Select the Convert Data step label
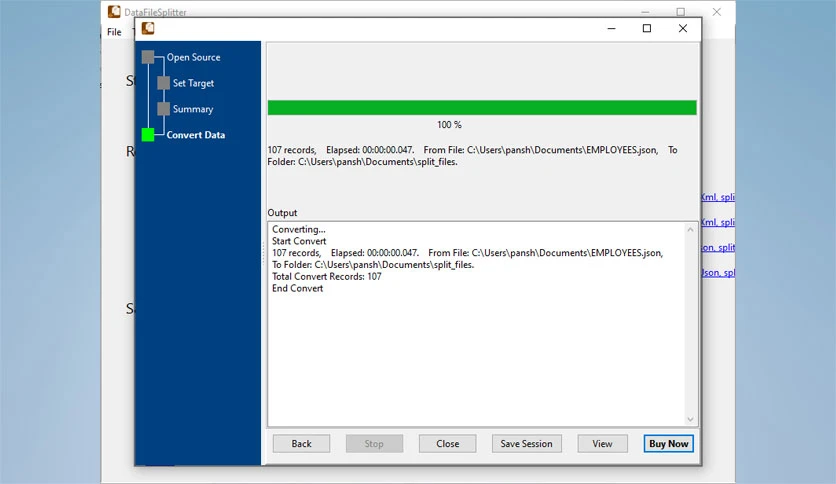 pos(196,135)
